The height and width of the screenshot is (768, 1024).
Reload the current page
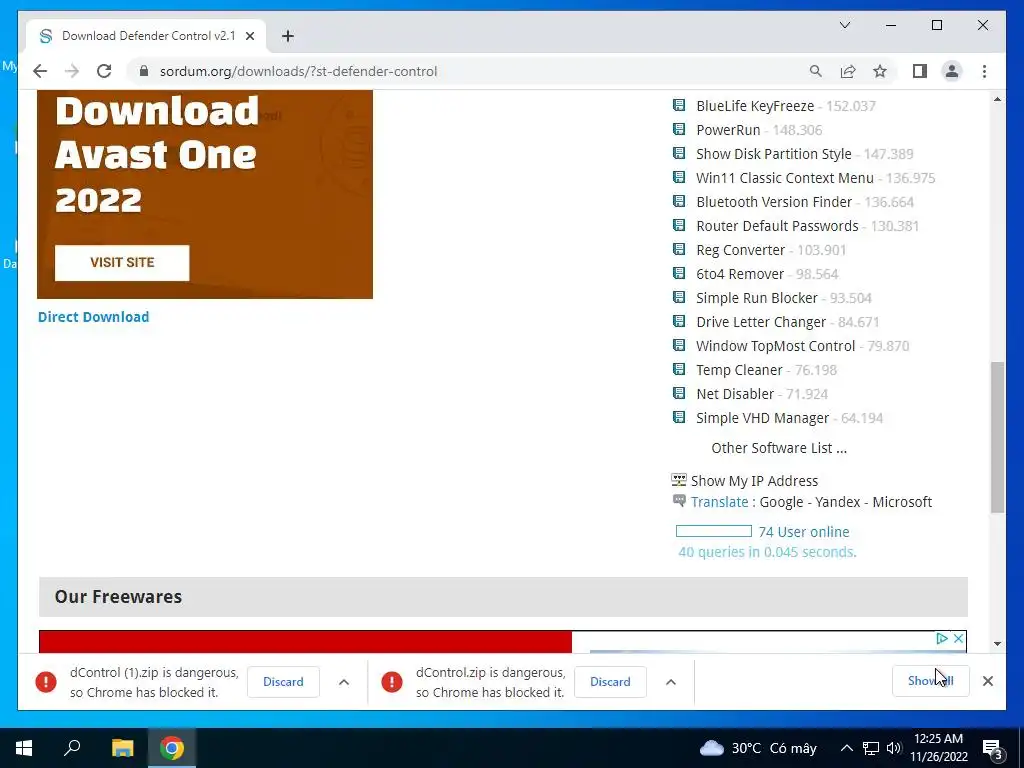pyautogui.click(x=104, y=71)
